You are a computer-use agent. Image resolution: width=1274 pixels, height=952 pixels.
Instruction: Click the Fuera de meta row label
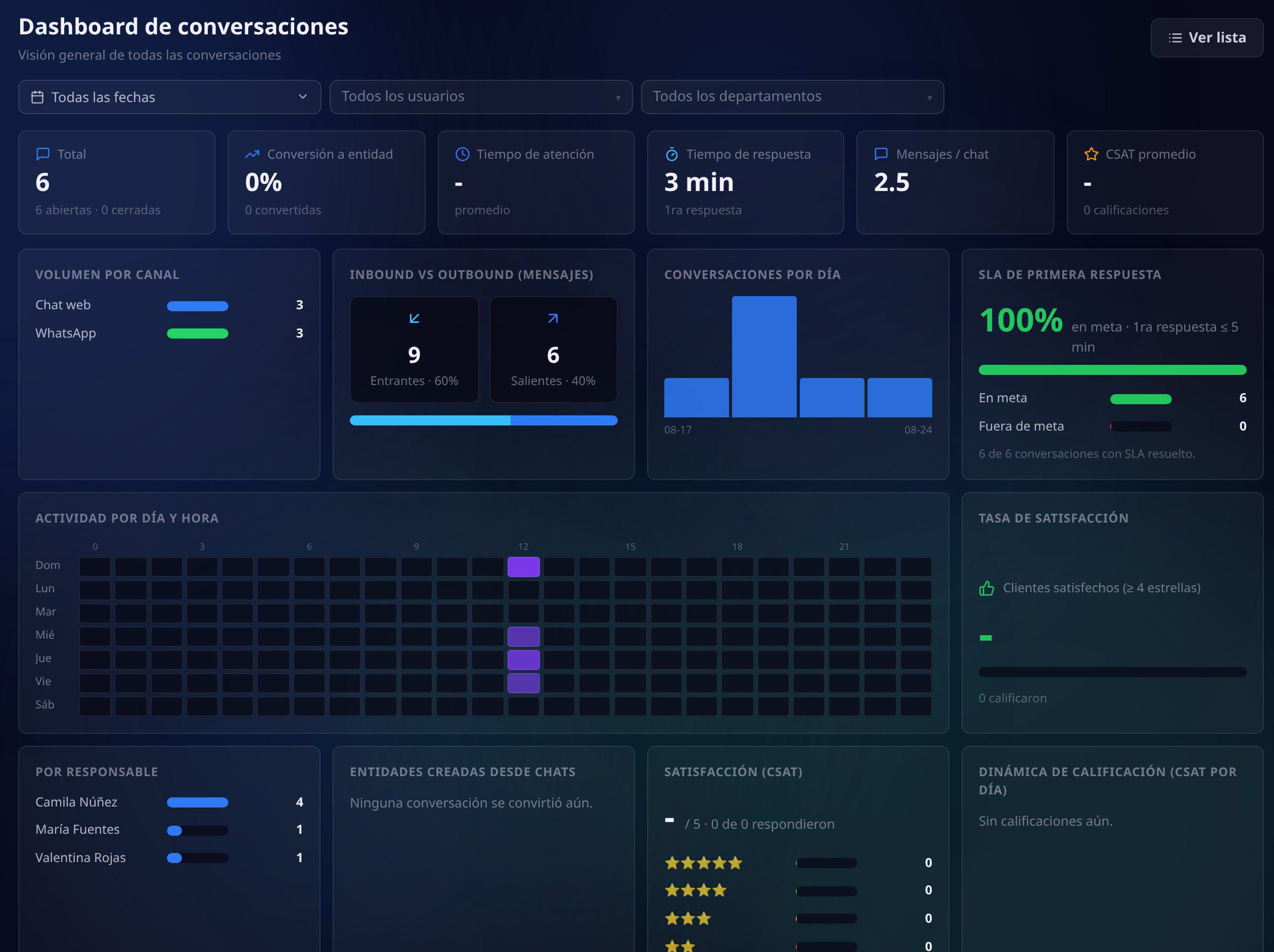click(x=1021, y=426)
